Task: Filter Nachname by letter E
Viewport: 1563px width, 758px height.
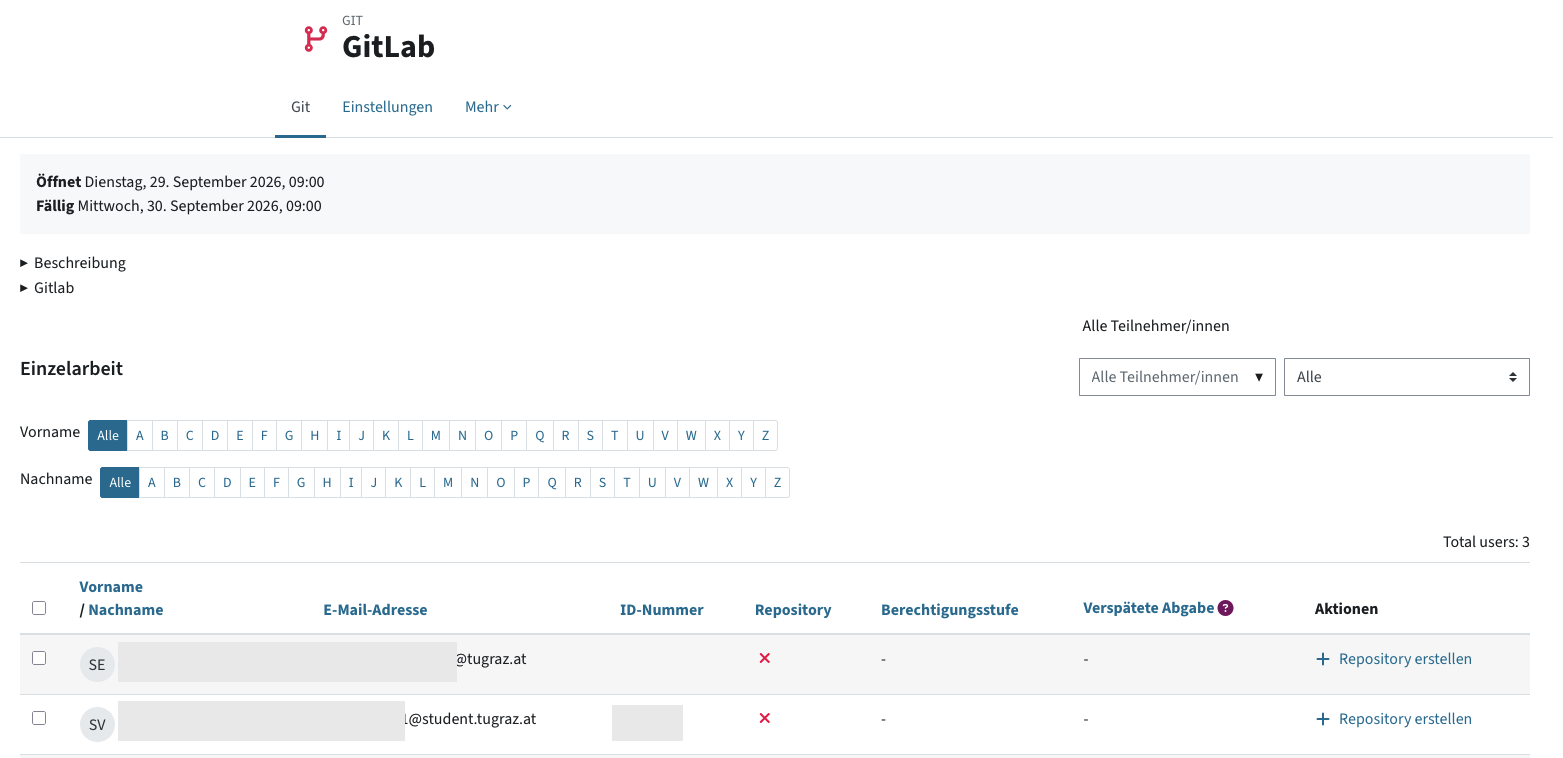Action: [x=251, y=482]
